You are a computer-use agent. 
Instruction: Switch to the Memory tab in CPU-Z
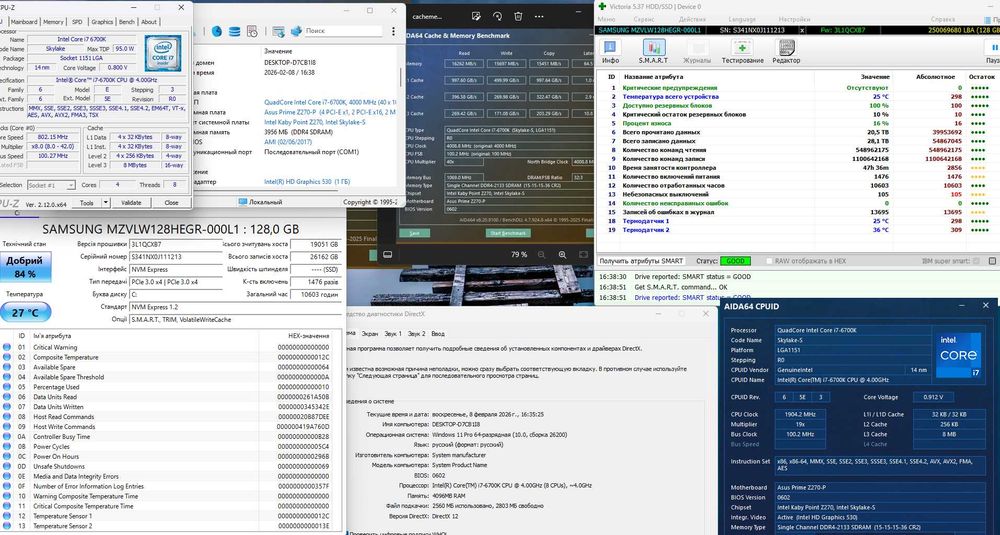coord(53,22)
